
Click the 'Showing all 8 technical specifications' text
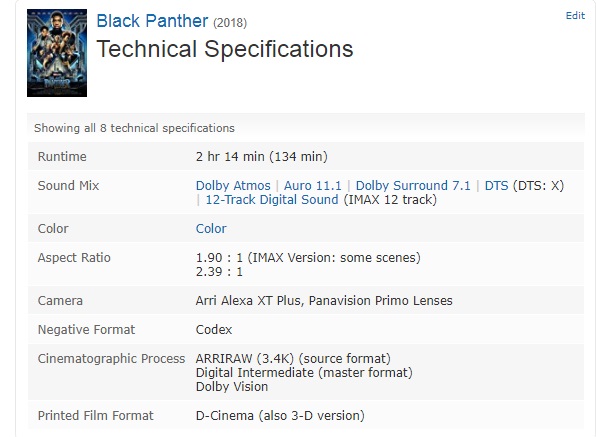point(134,128)
